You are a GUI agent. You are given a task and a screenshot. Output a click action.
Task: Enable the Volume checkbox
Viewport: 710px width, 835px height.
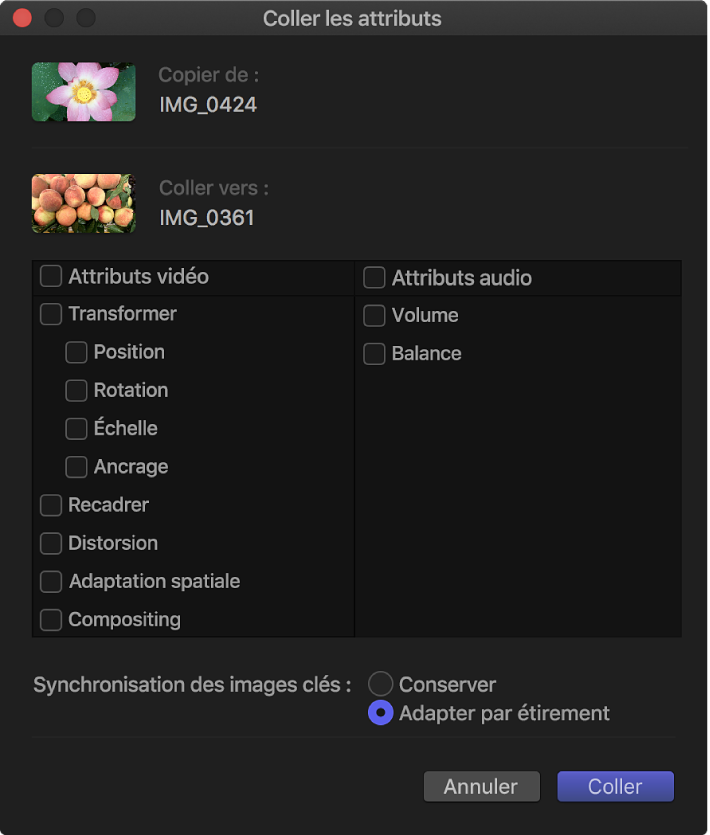point(374,316)
